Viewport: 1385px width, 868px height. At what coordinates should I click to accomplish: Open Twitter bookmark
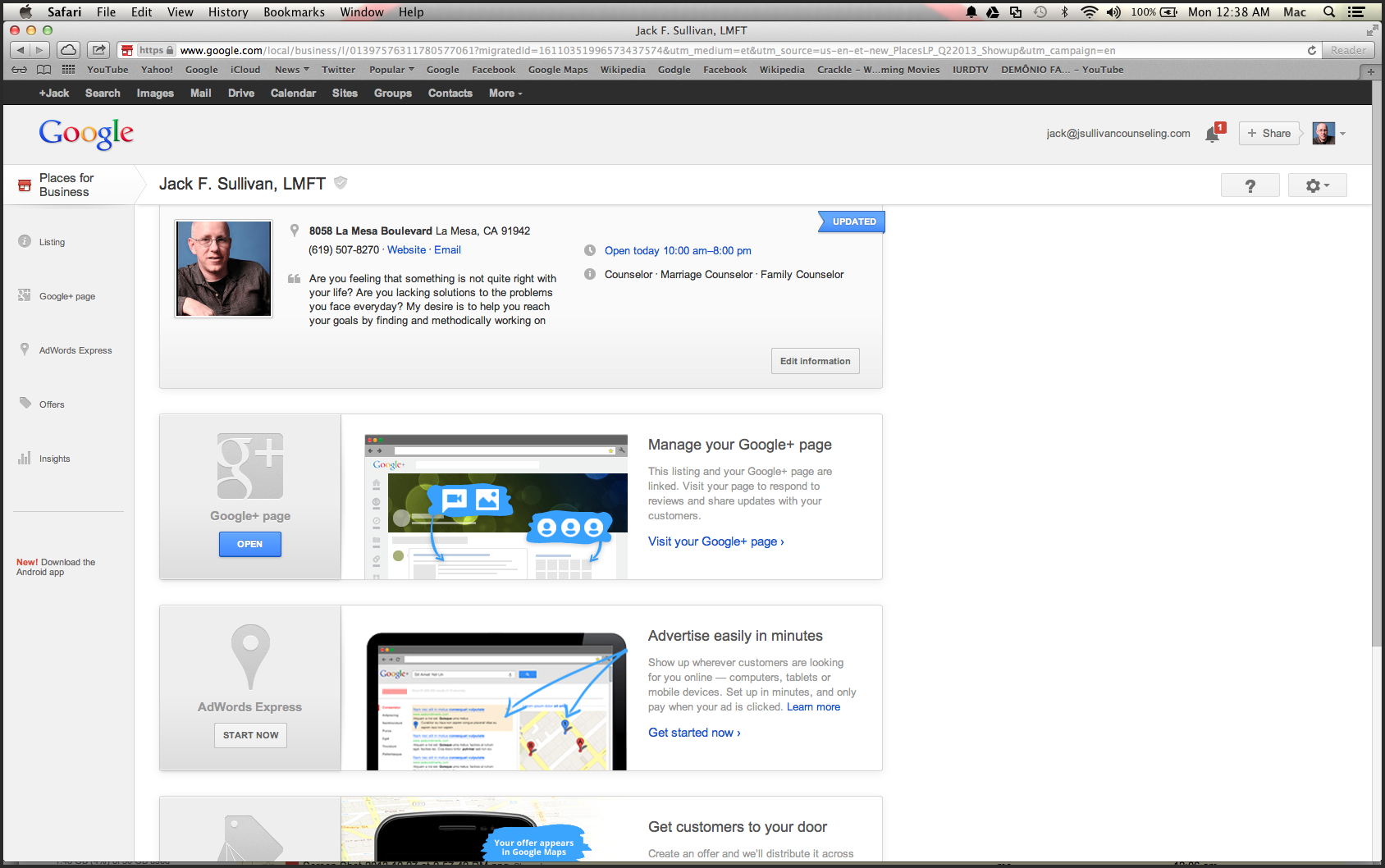(x=338, y=70)
